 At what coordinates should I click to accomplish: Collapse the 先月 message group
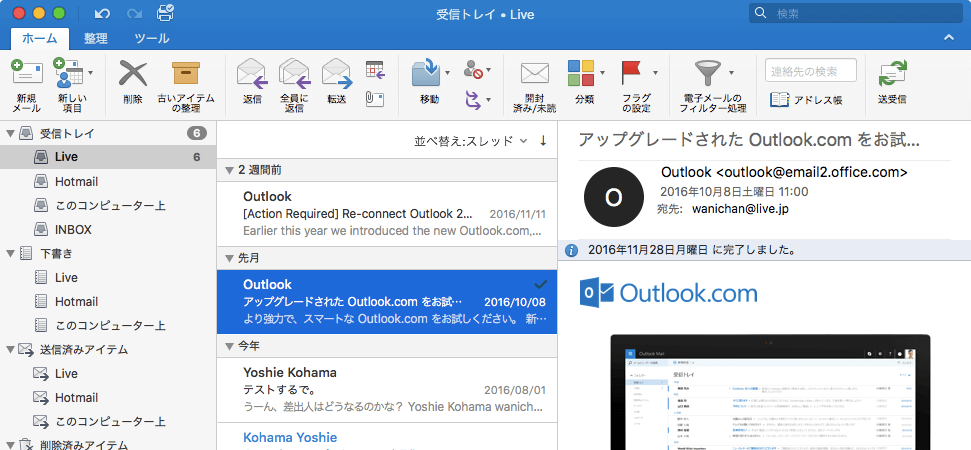coord(230,258)
